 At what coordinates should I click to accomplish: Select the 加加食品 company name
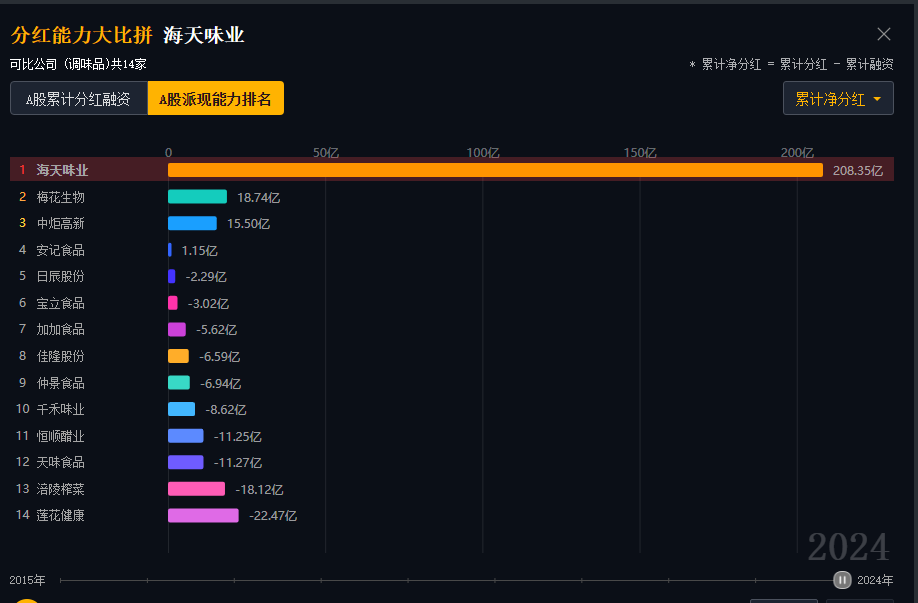click(x=60, y=330)
